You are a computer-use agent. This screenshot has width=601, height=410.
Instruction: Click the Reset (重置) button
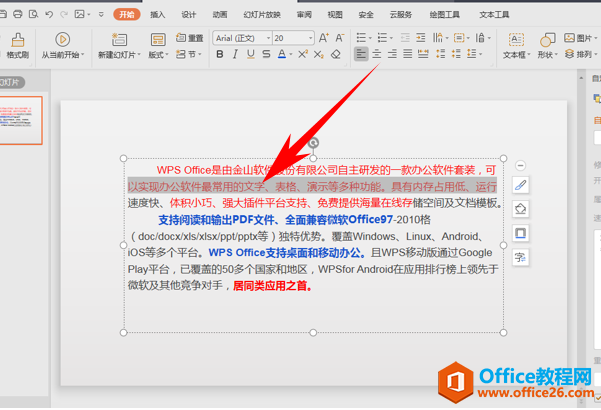click(190, 38)
